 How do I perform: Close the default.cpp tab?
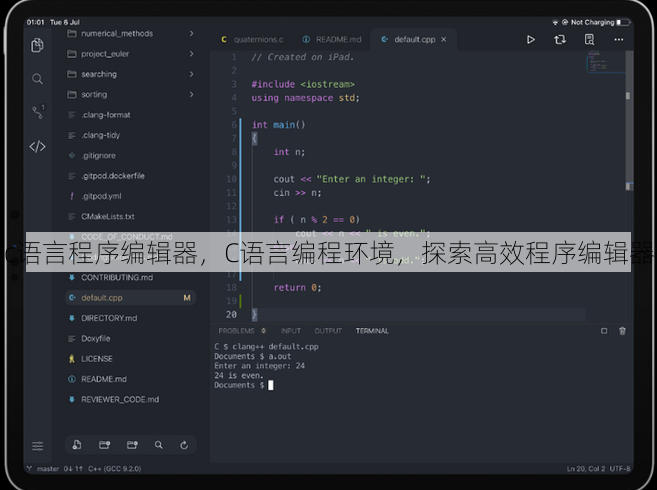pos(444,39)
